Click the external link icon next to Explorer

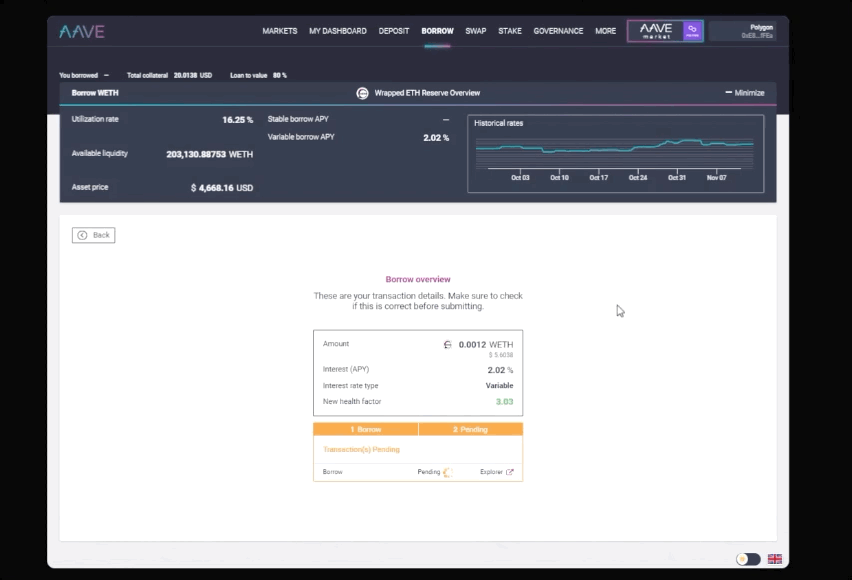(510, 472)
